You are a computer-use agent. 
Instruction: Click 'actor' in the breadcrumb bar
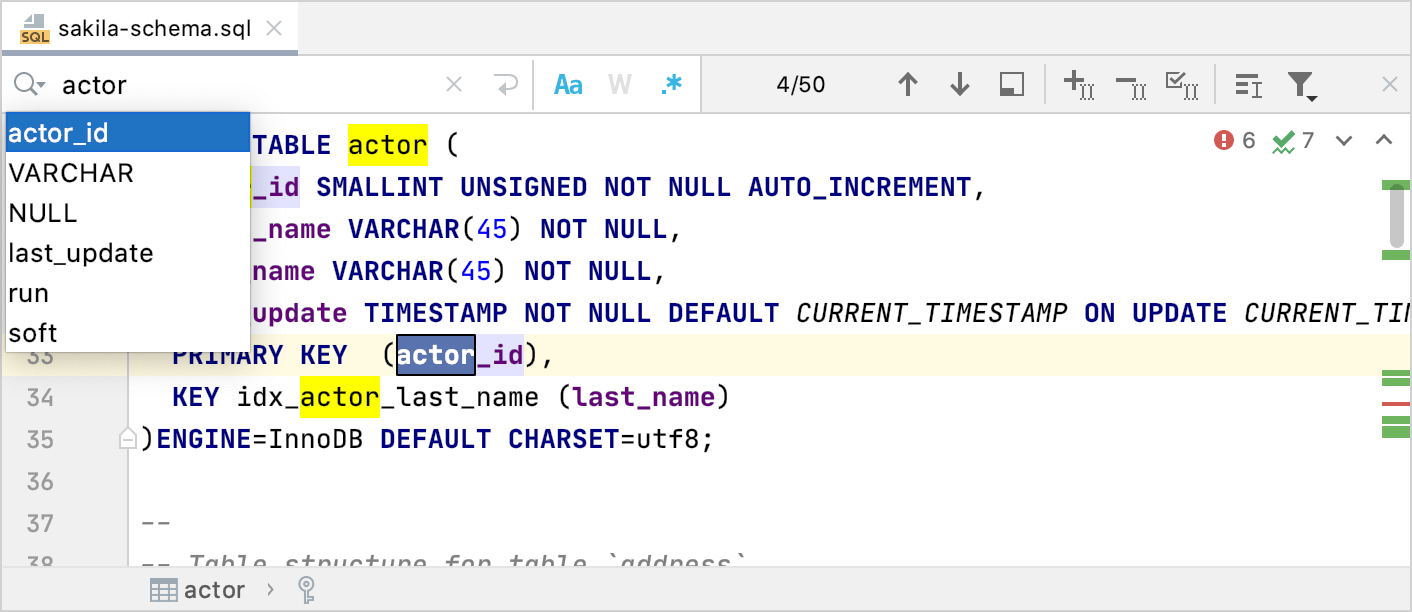pyautogui.click(x=197, y=590)
